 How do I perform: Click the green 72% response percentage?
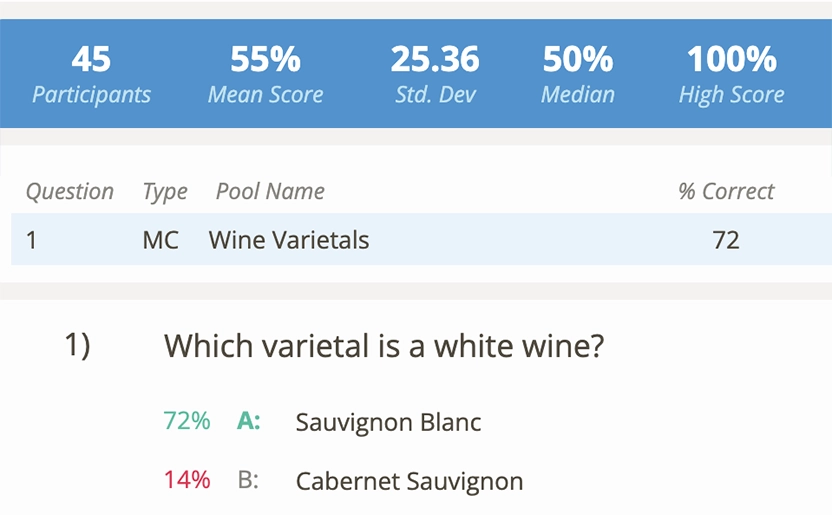point(187,421)
